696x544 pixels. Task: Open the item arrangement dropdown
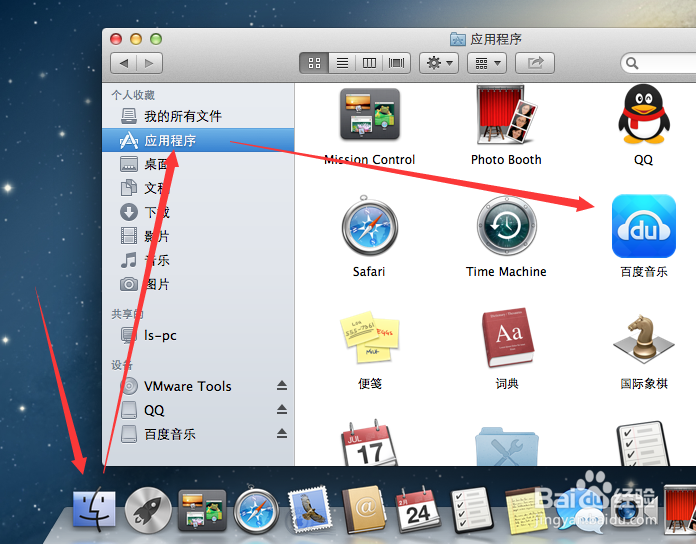(487, 63)
